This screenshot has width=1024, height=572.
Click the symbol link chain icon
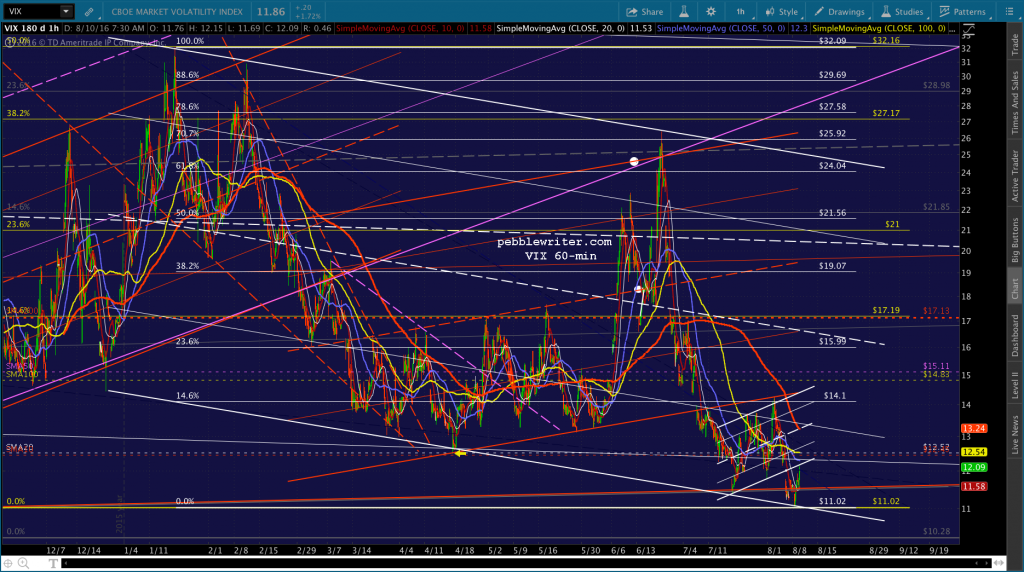tap(89, 12)
